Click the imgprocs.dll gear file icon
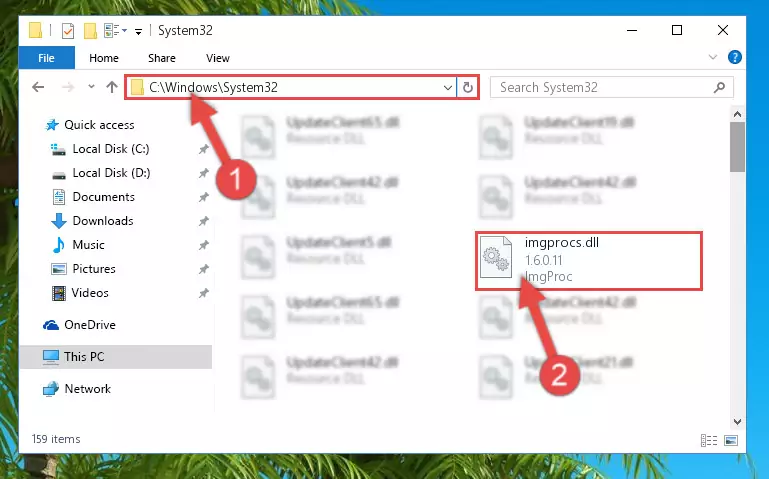Image resolution: width=769 pixels, height=479 pixels. point(495,257)
